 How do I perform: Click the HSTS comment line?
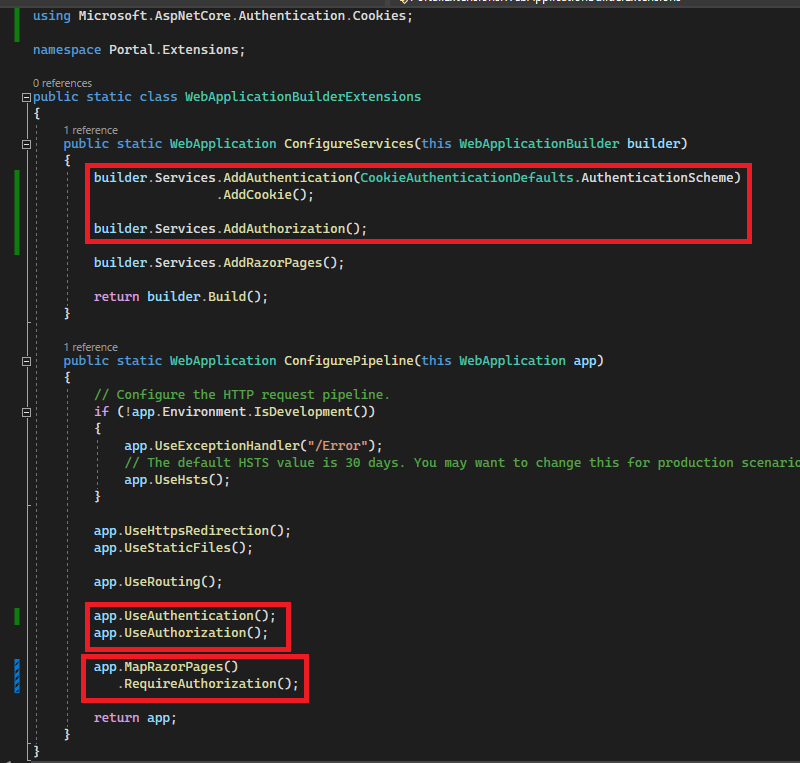click(400, 462)
